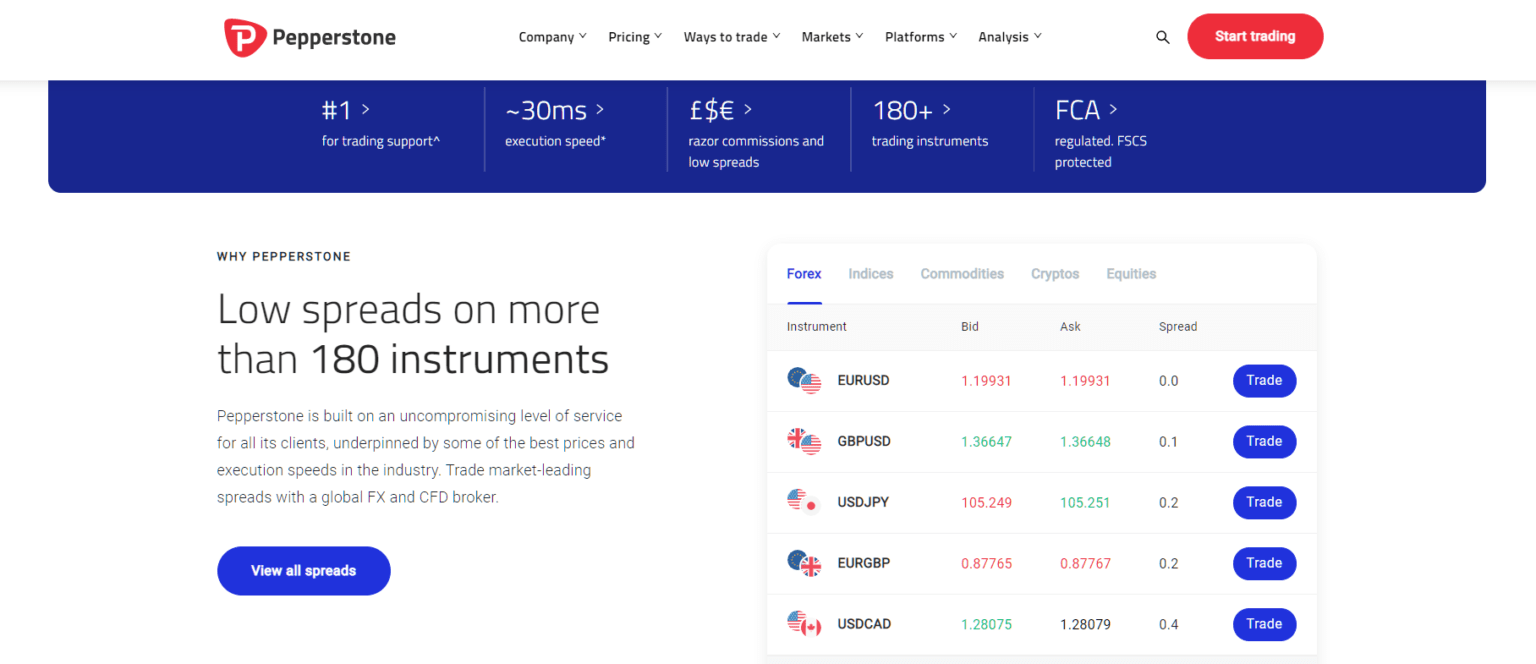Switch to the Indices tab
The image size is (1536, 664).
point(870,273)
